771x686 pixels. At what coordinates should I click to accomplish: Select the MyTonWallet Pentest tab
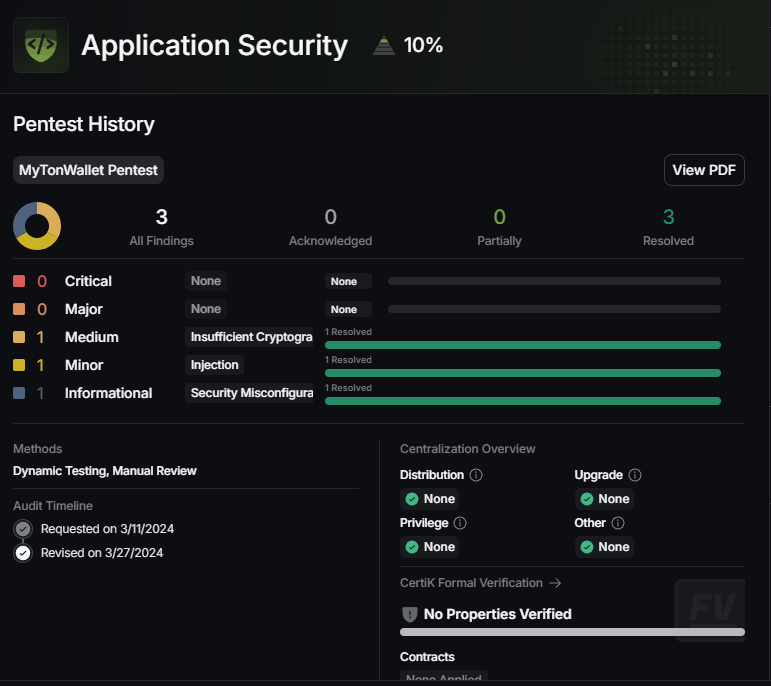tap(89, 170)
